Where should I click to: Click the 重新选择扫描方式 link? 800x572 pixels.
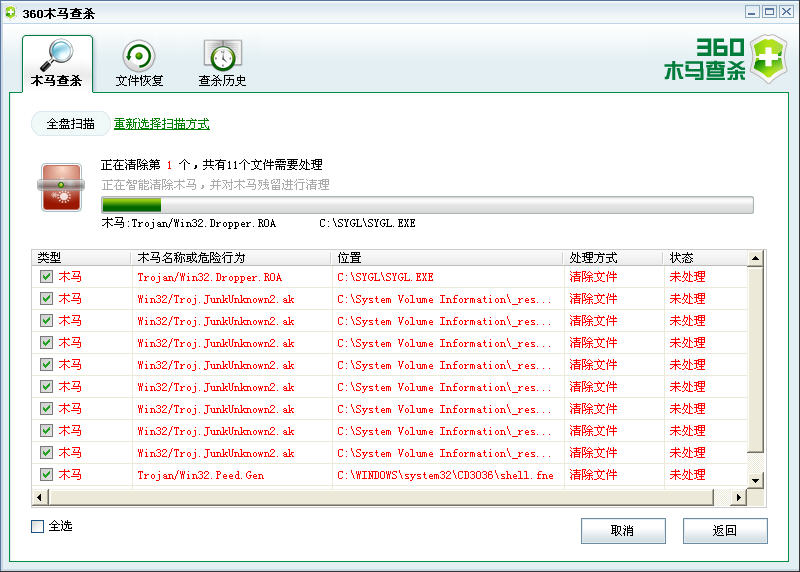161,124
